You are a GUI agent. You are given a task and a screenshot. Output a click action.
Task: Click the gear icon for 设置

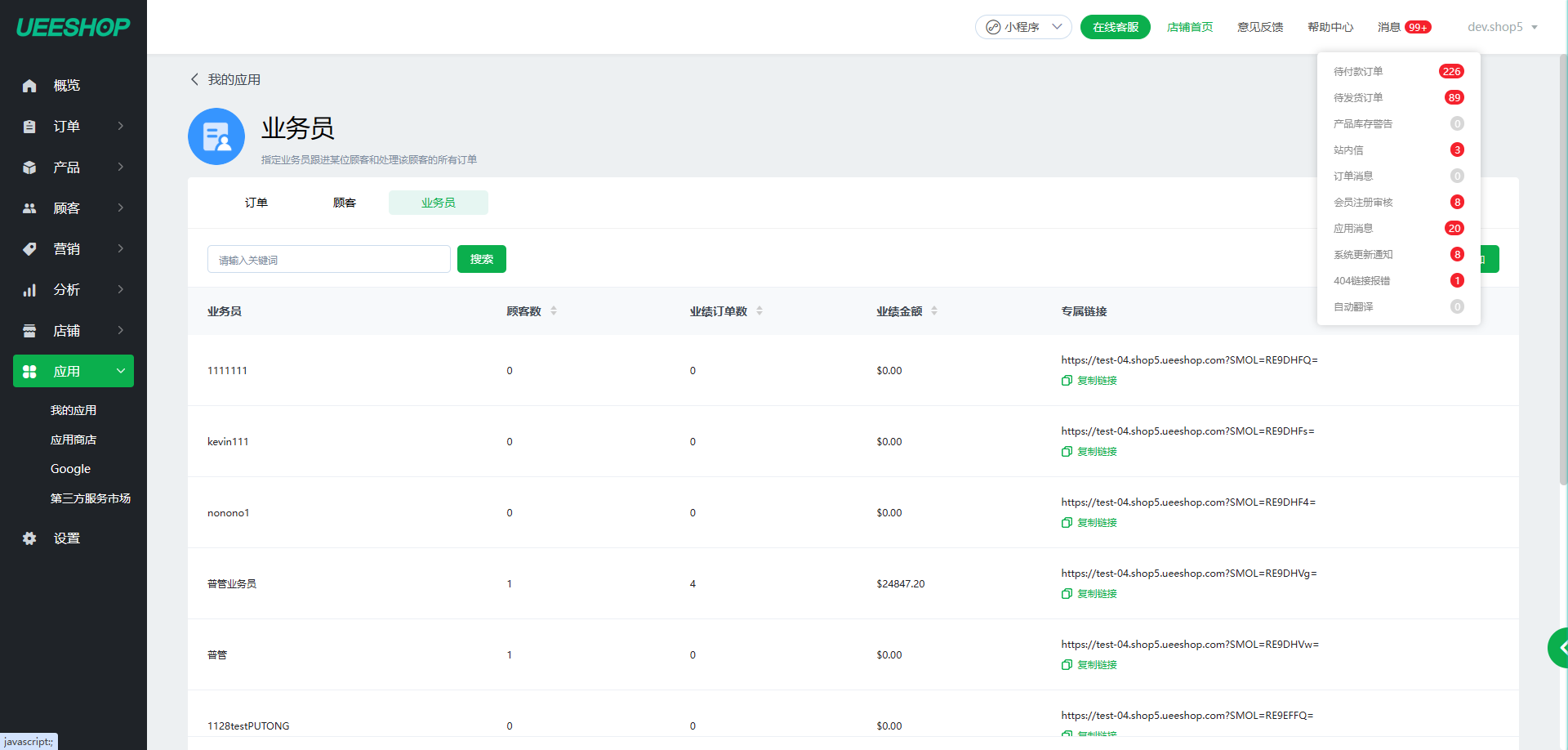click(x=29, y=538)
